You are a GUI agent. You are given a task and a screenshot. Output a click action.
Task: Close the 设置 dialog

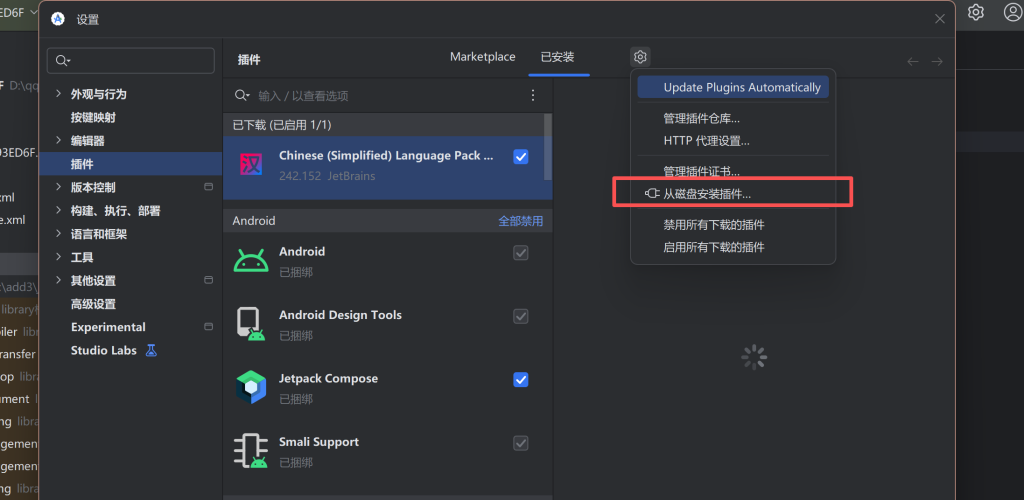940,19
